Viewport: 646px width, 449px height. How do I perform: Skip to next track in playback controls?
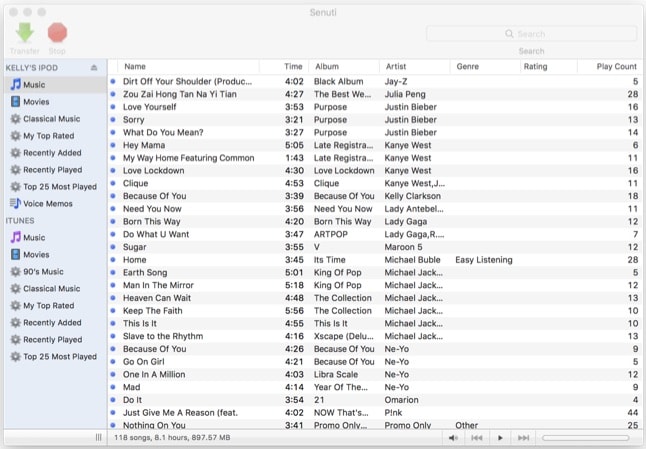click(x=523, y=438)
